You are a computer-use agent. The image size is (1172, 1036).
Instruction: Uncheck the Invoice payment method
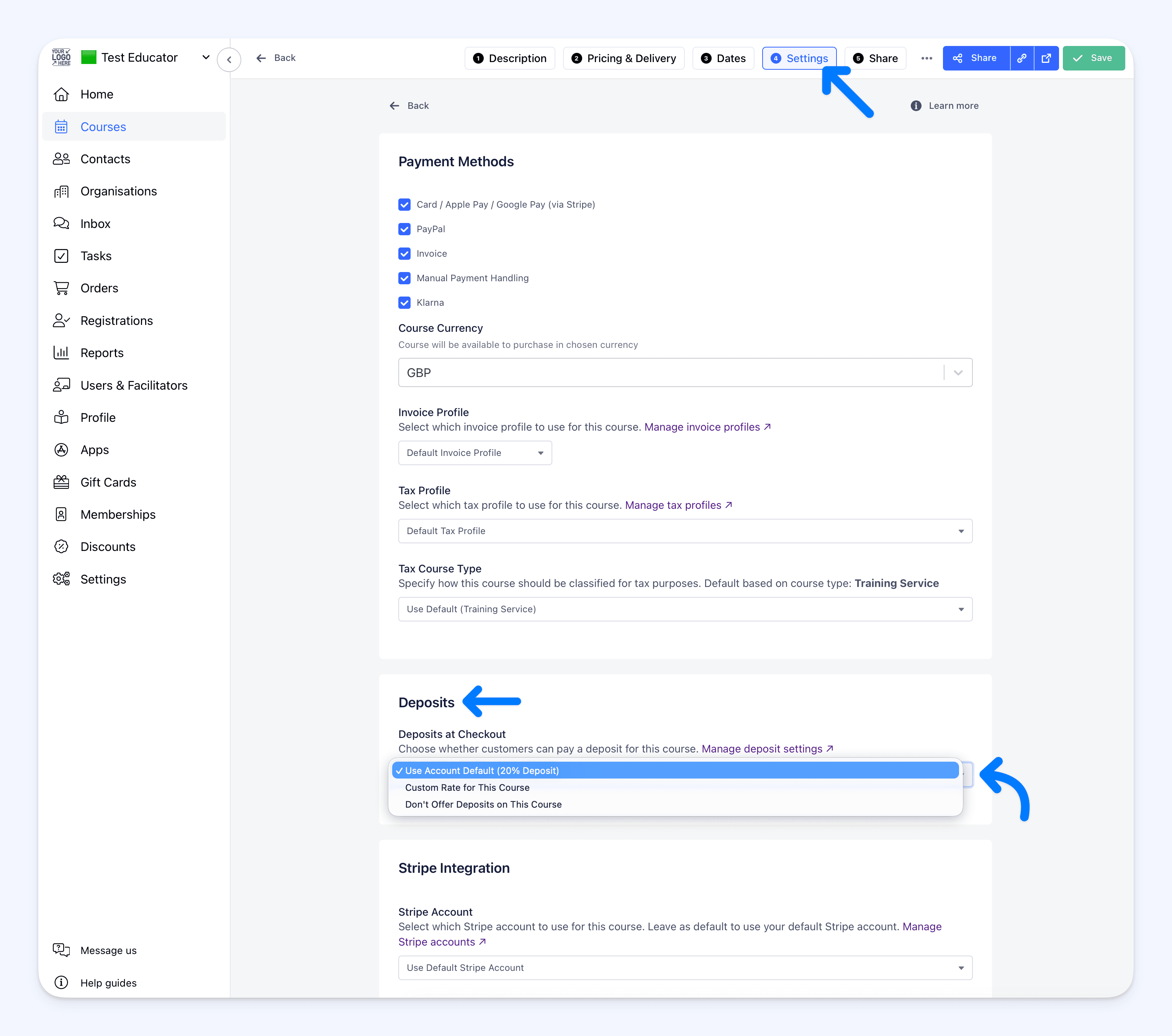[404, 254]
